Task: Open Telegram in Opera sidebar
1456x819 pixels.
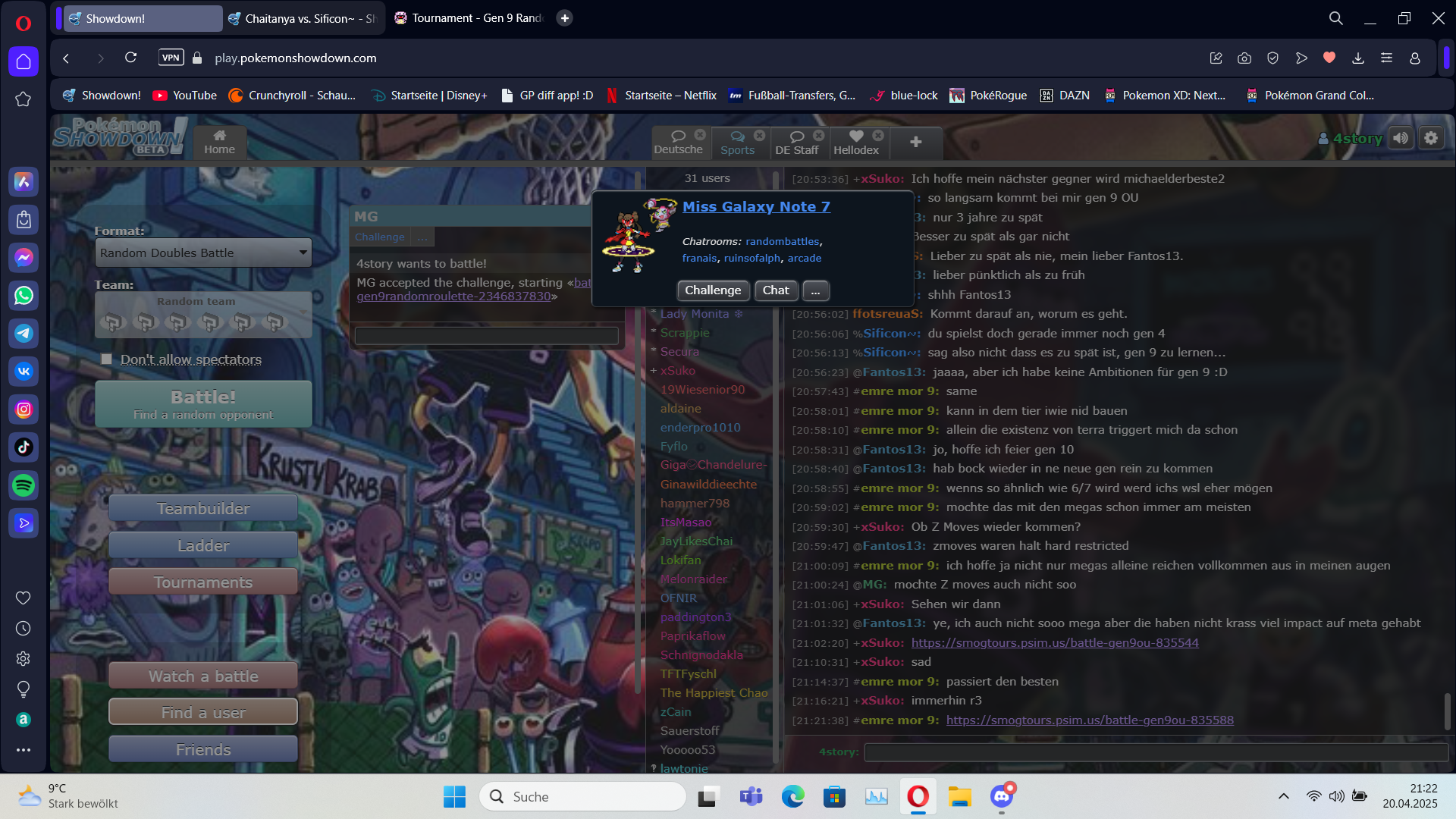Action: (x=24, y=334)
